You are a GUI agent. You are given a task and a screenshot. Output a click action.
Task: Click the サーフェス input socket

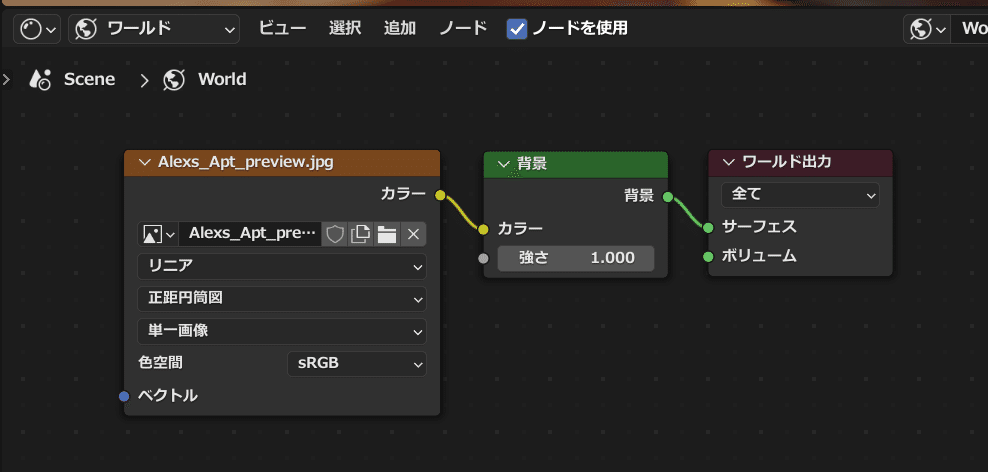pos(708,227)
